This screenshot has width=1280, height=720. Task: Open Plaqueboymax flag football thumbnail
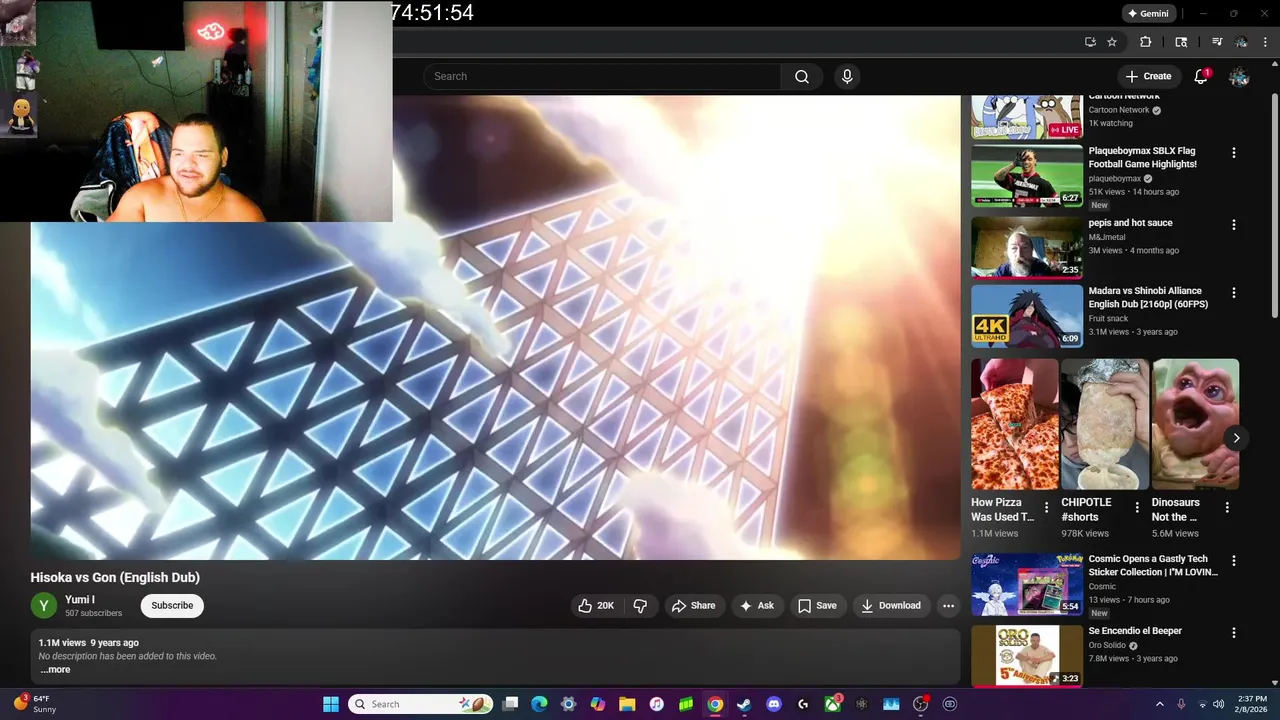[1027, 176]
